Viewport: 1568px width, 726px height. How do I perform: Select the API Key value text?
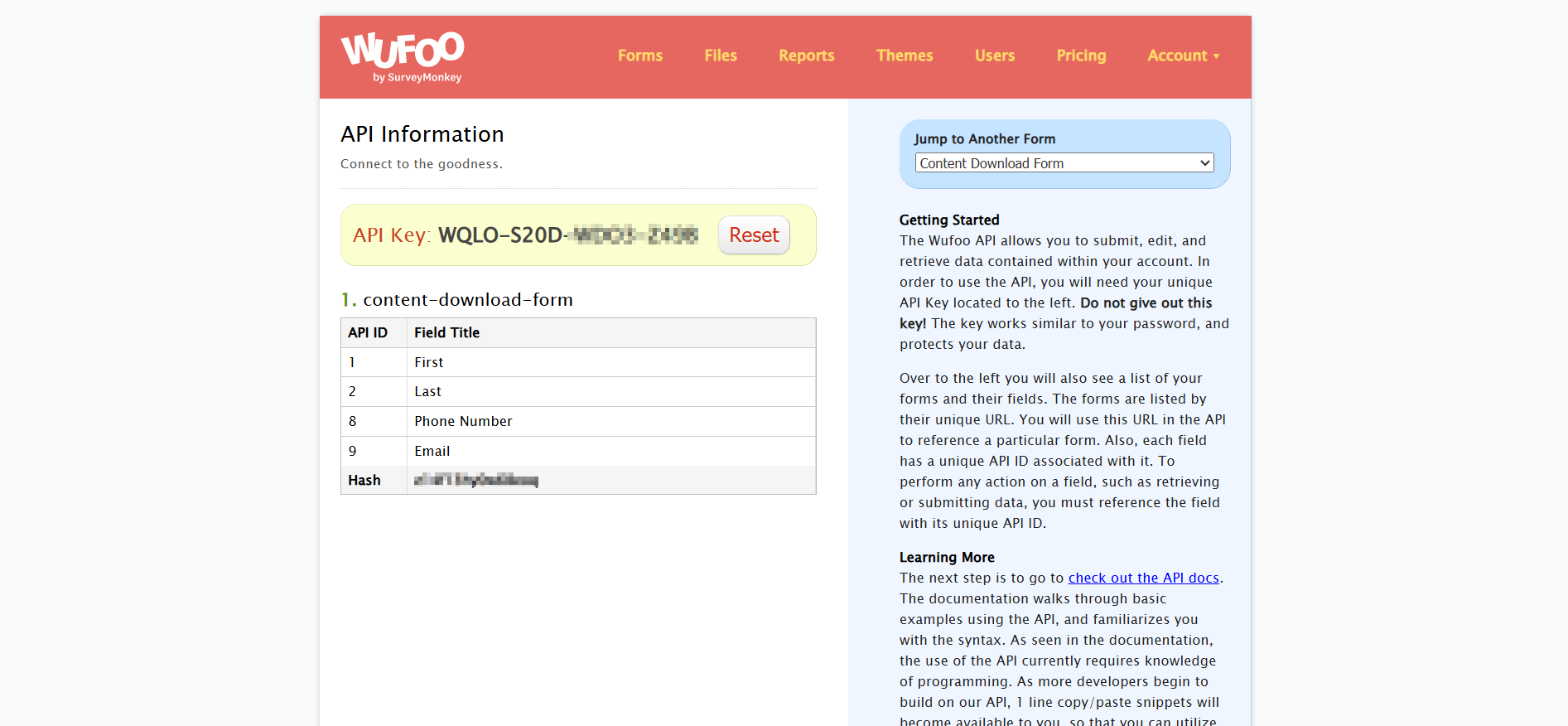[x=568, y=235]
